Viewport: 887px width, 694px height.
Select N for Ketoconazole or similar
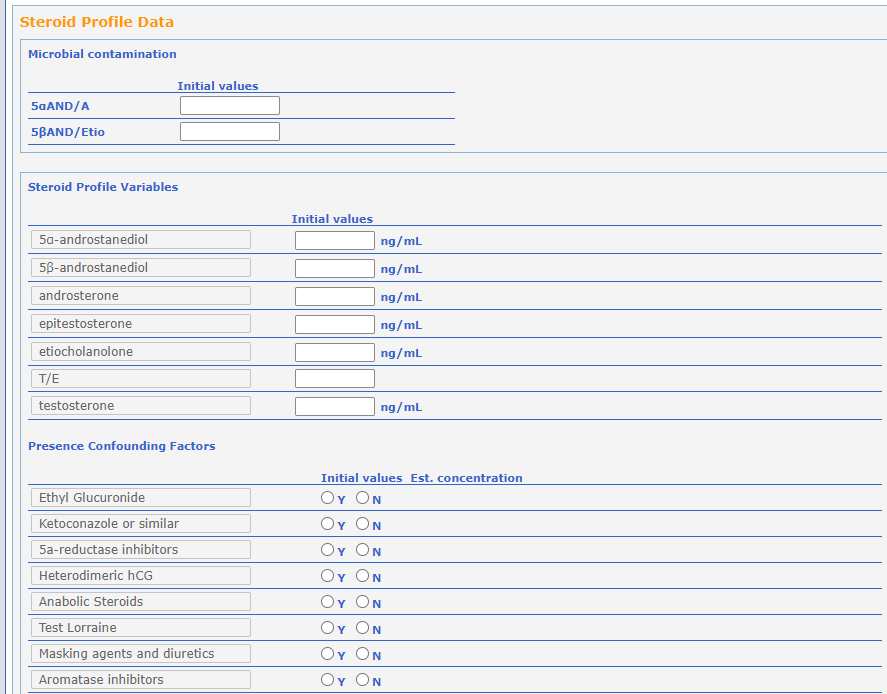pos(362,524)
